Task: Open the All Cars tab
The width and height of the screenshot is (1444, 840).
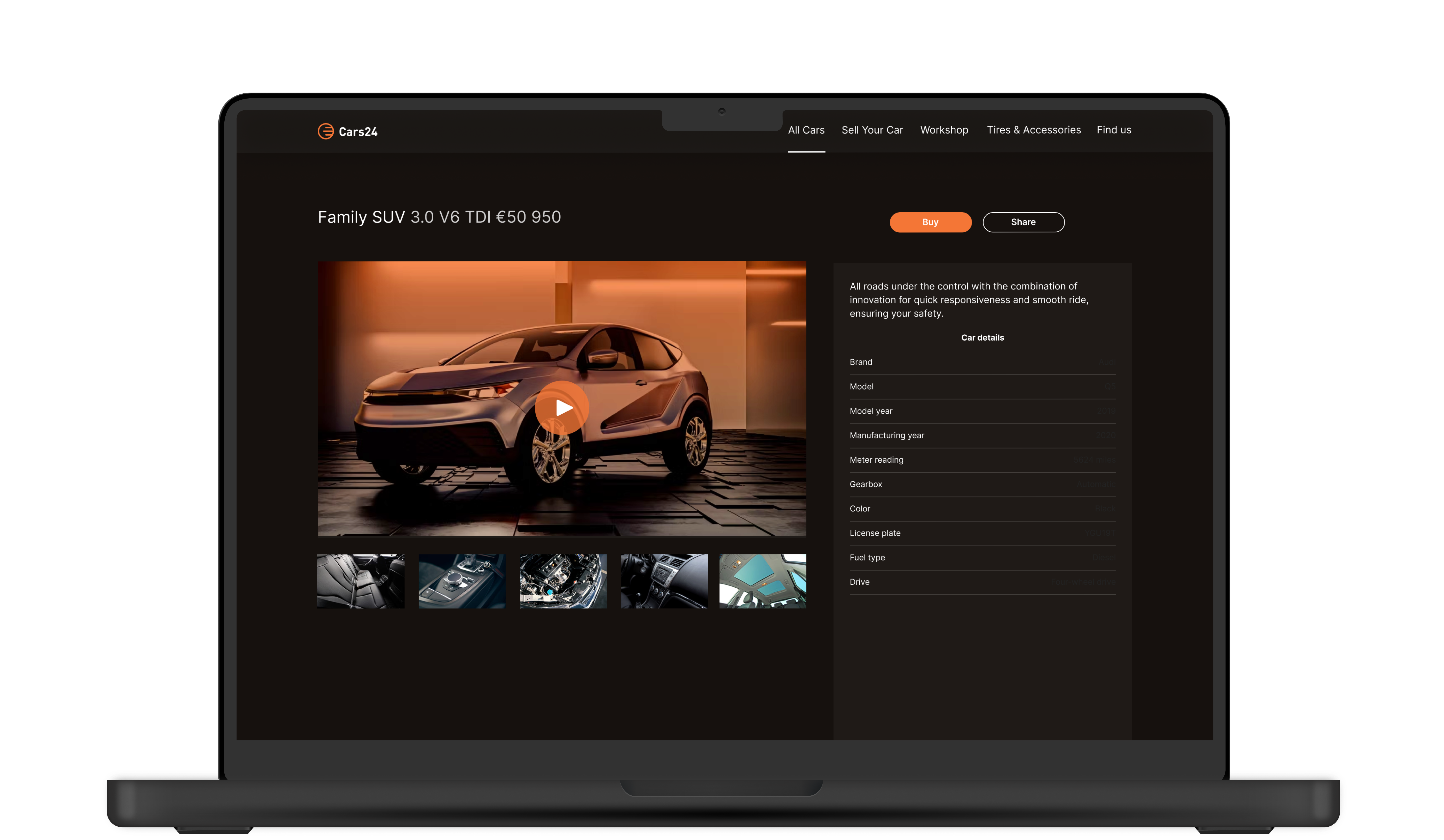Action: (x=806, y=130)
